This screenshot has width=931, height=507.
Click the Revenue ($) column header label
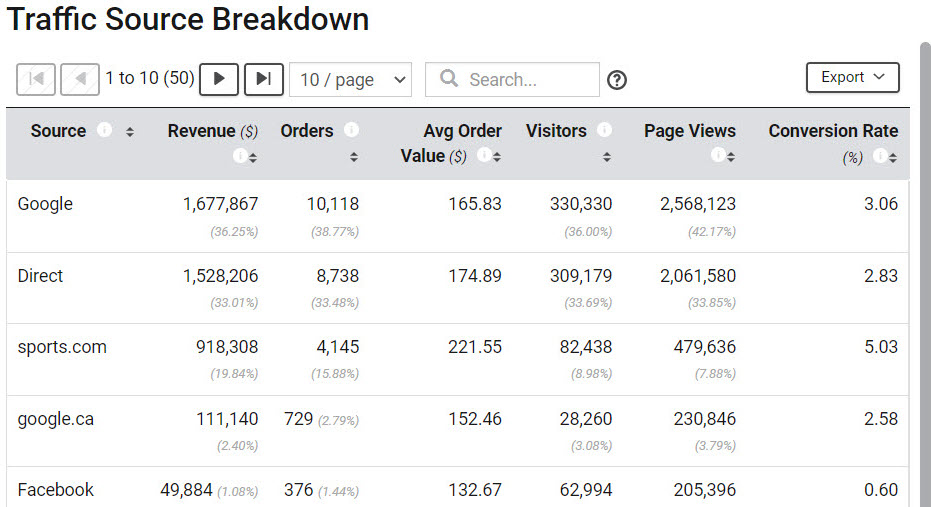(213, 131)
